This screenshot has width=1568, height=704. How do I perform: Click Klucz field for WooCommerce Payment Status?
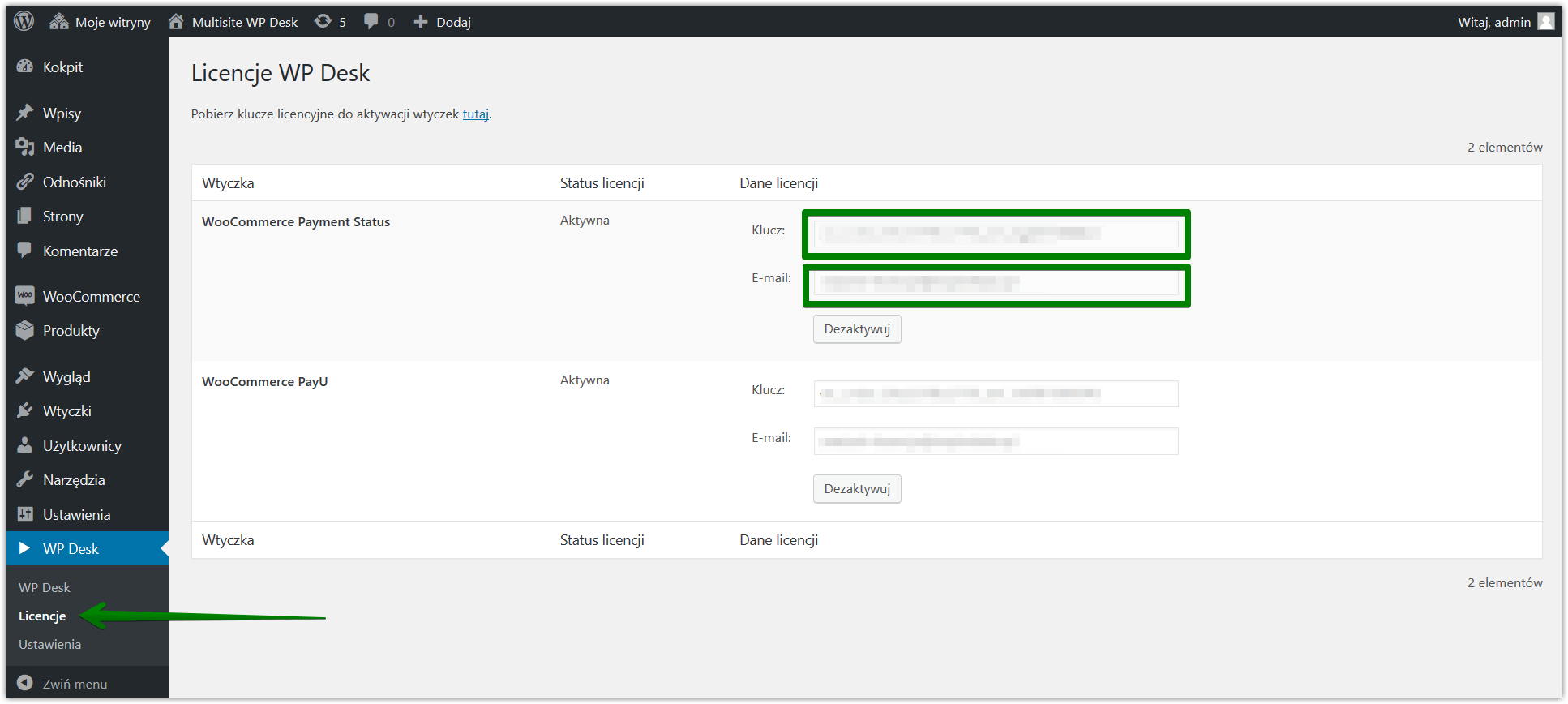pos(996,234)
